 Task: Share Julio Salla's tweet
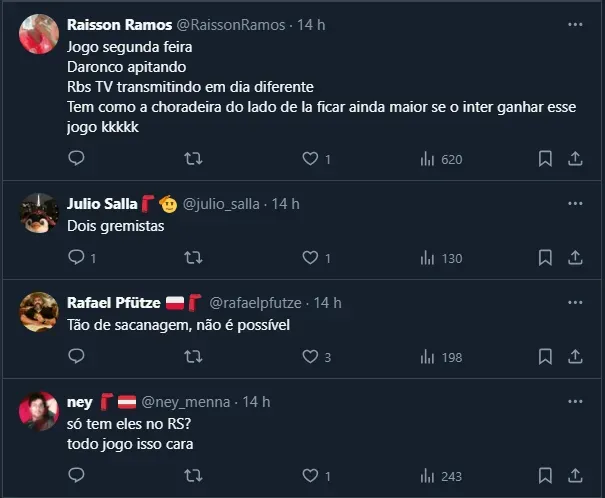coord(576,258)
